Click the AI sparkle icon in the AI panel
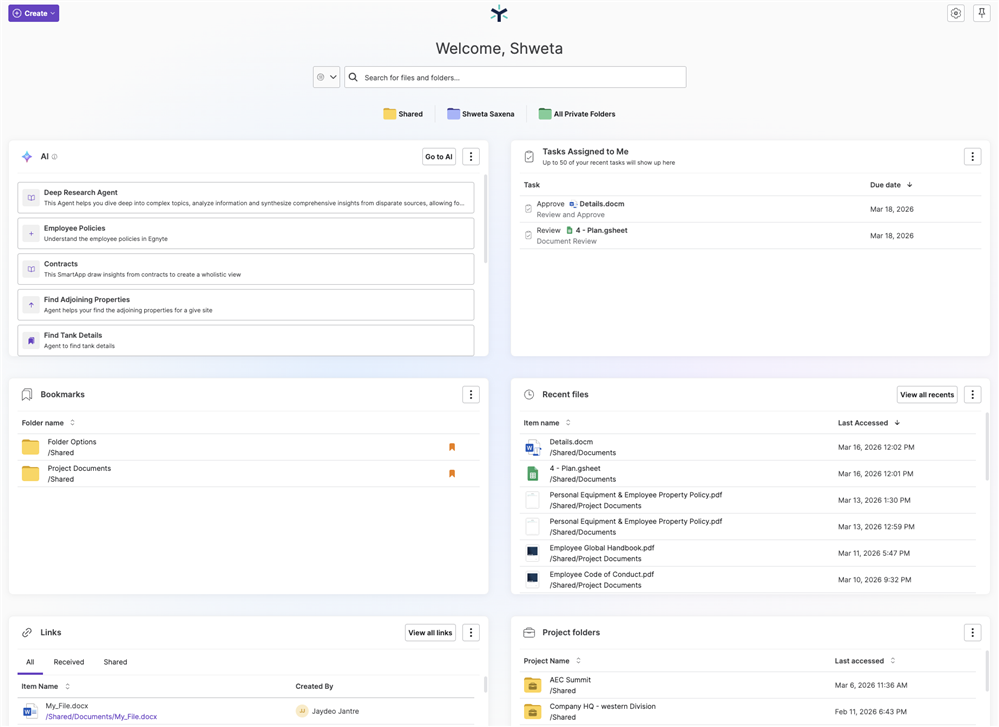 [x=27, y=156]
